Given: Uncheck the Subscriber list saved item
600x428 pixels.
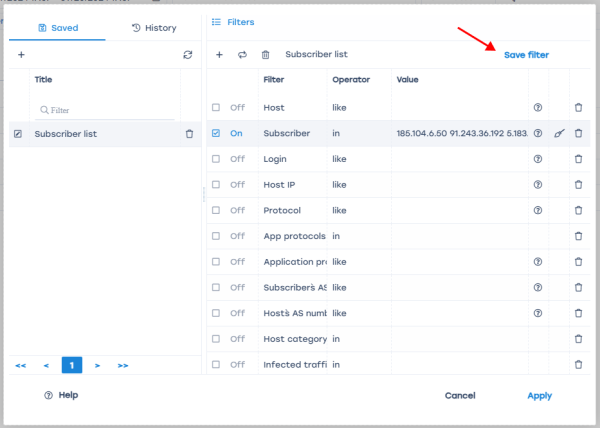Looking at the screenshot, I should pos(18,133).
